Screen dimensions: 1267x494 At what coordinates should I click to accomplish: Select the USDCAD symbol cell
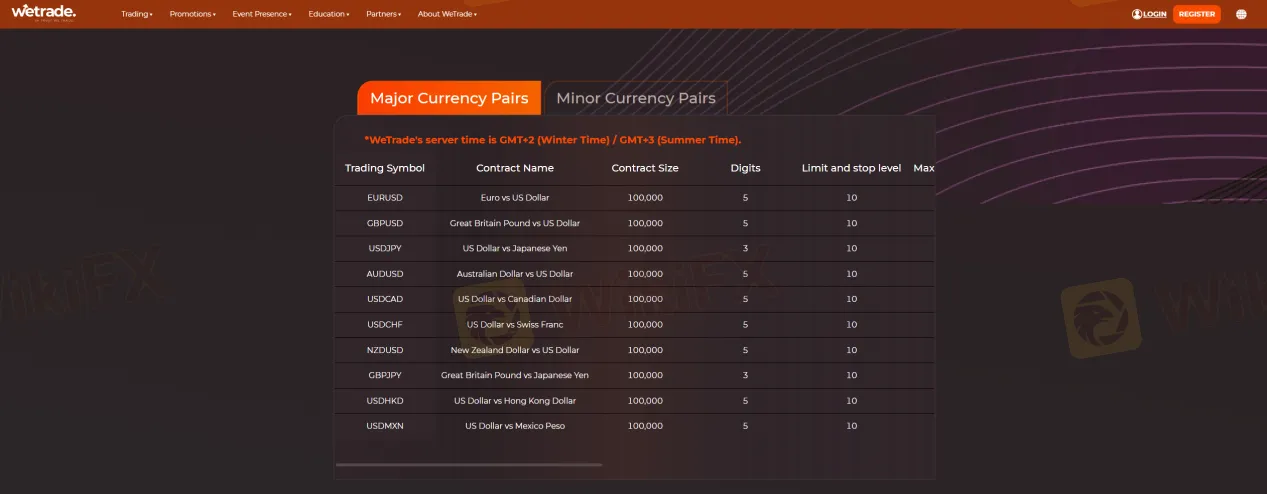pos(385,299)
